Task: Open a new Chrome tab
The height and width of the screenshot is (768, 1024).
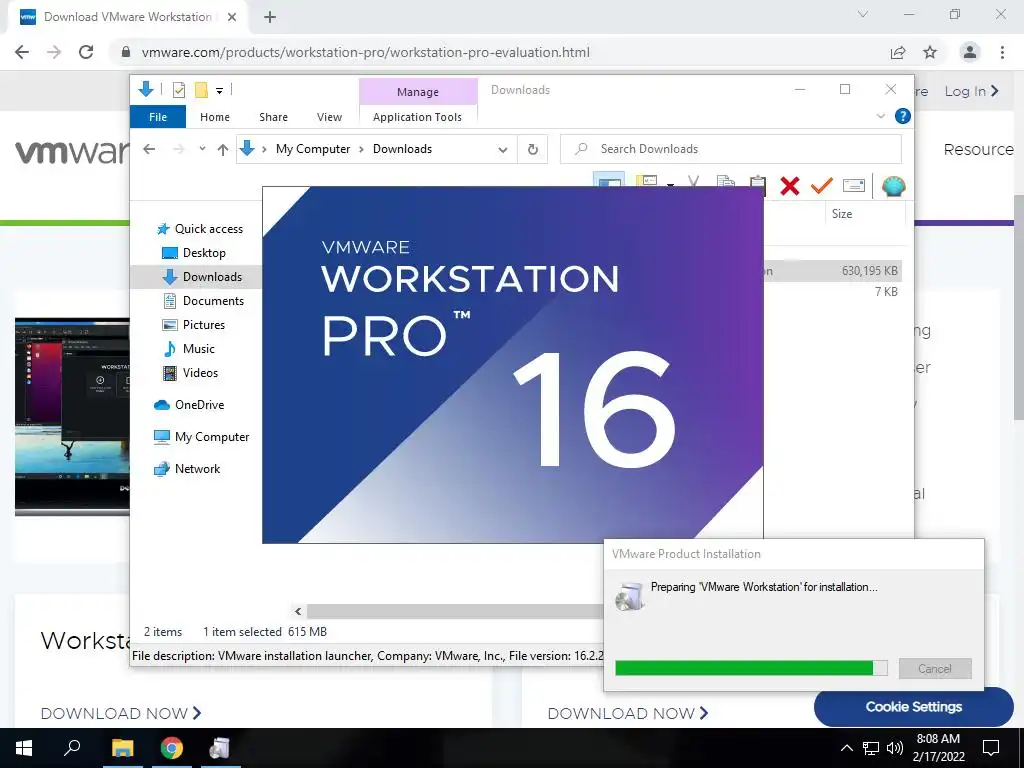Action: coord(270,17)
